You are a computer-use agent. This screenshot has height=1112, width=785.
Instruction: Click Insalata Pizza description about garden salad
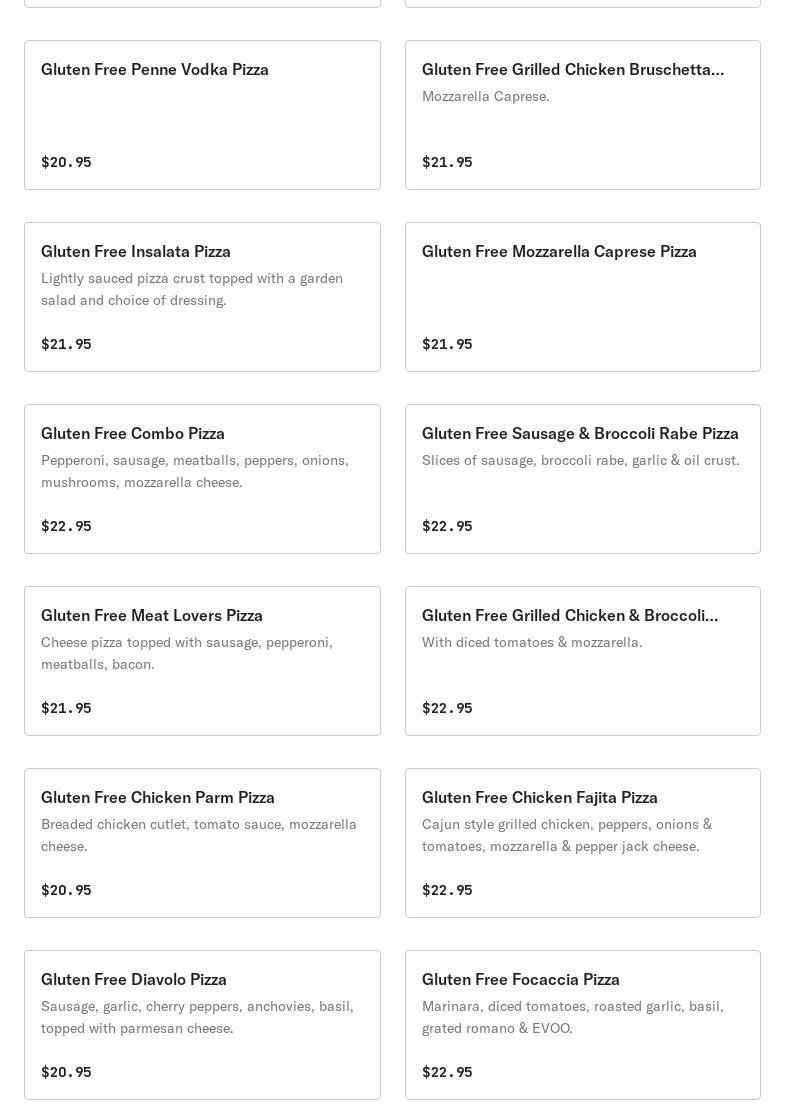click(192, 289)
